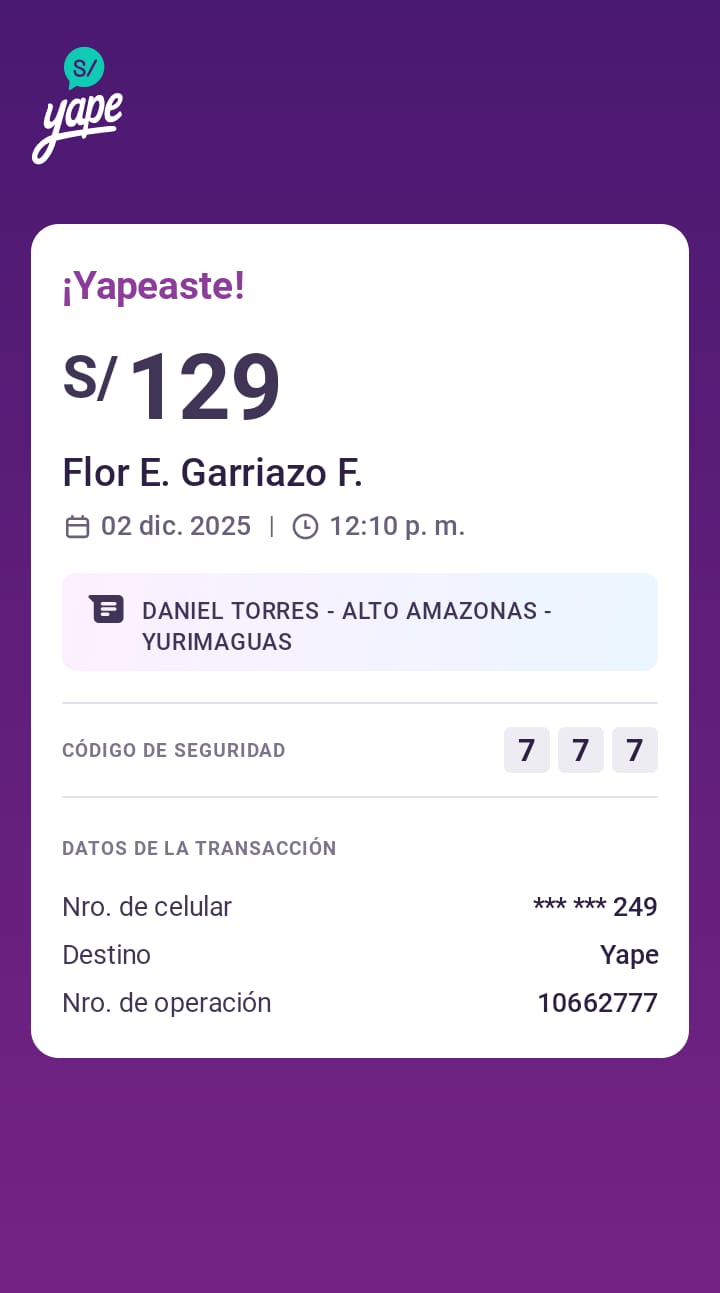
Task: Select the last security code digit box
Action: tap(635, 750)
